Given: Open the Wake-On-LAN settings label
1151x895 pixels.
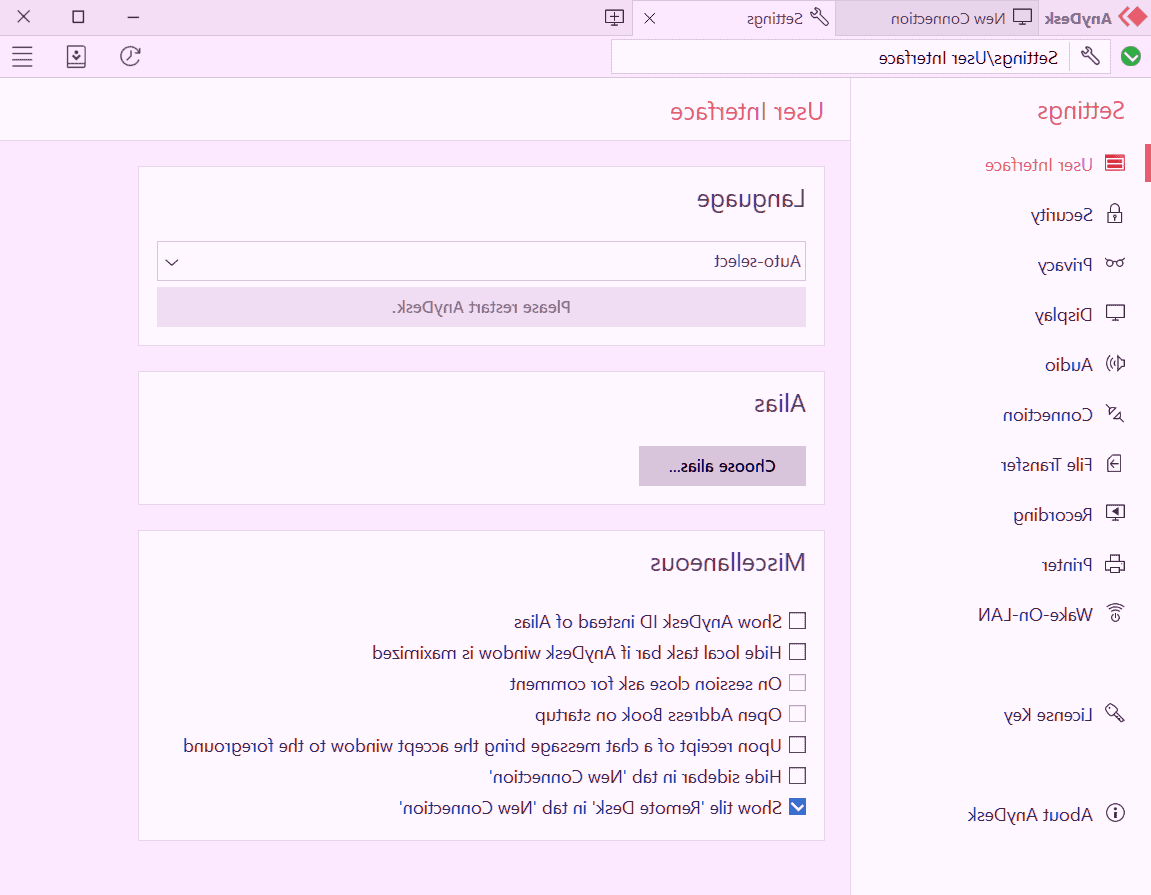Looking at the screenshot, I should pos(1035,615).
